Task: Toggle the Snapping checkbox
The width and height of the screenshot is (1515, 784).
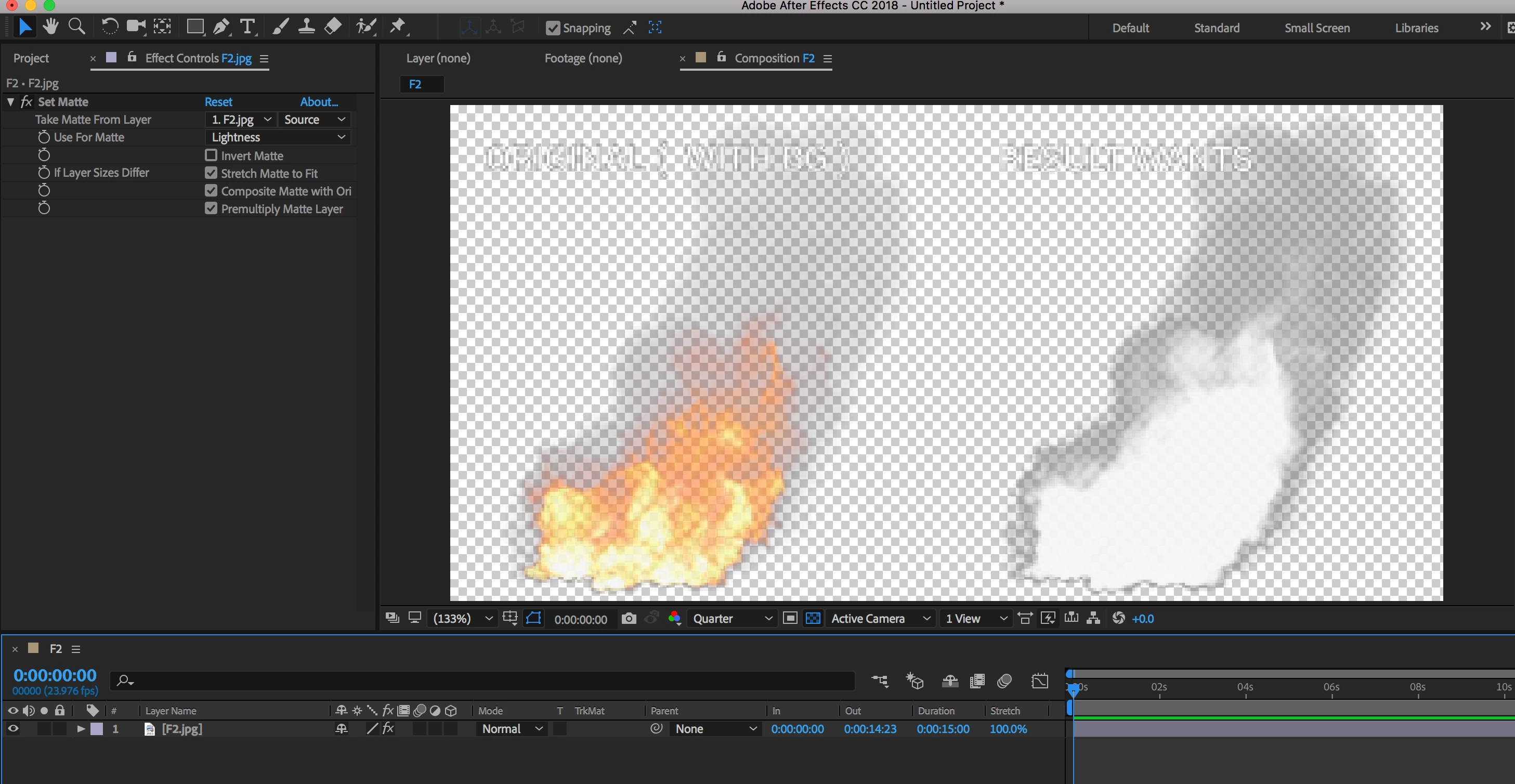Action: pos(552,28)
